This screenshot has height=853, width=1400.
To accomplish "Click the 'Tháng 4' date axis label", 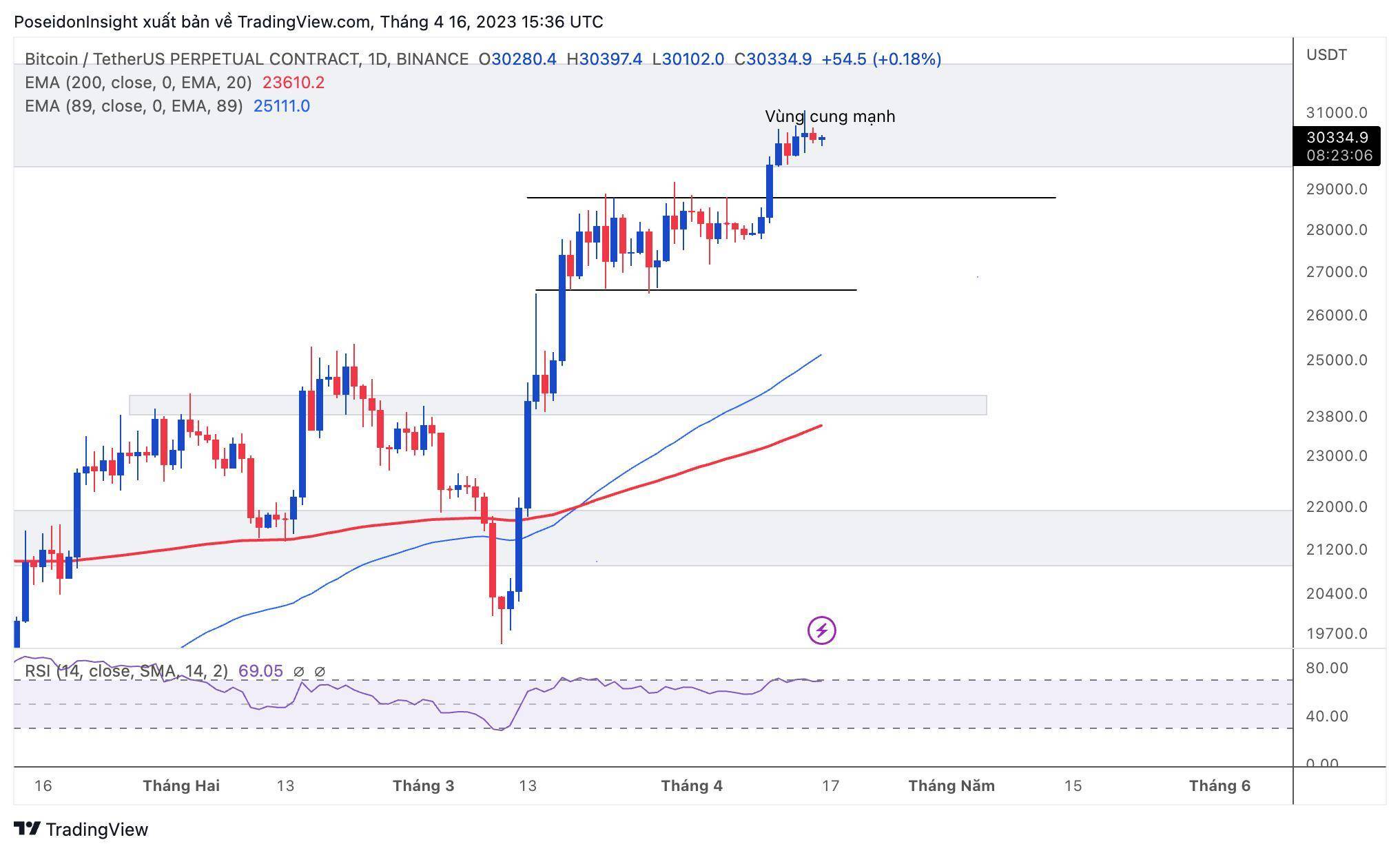I will click(x=692, y=785).
